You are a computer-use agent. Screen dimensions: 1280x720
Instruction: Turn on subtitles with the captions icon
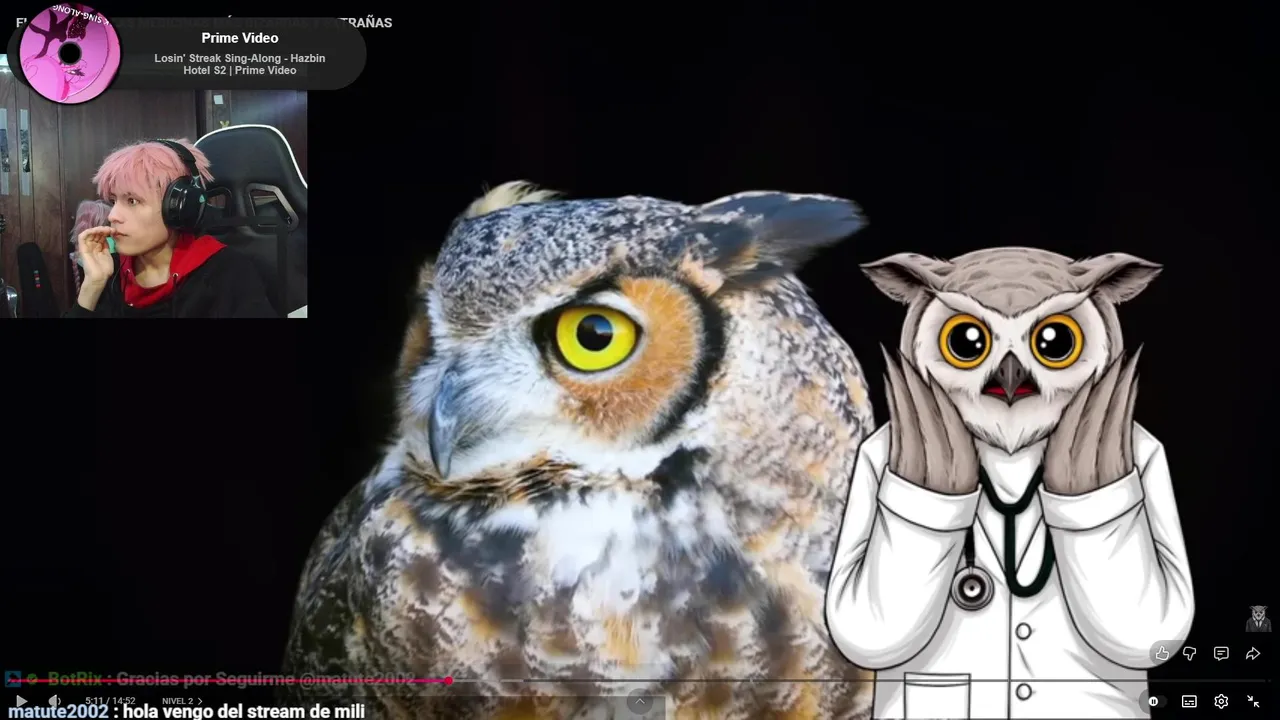coord(1189,701)
